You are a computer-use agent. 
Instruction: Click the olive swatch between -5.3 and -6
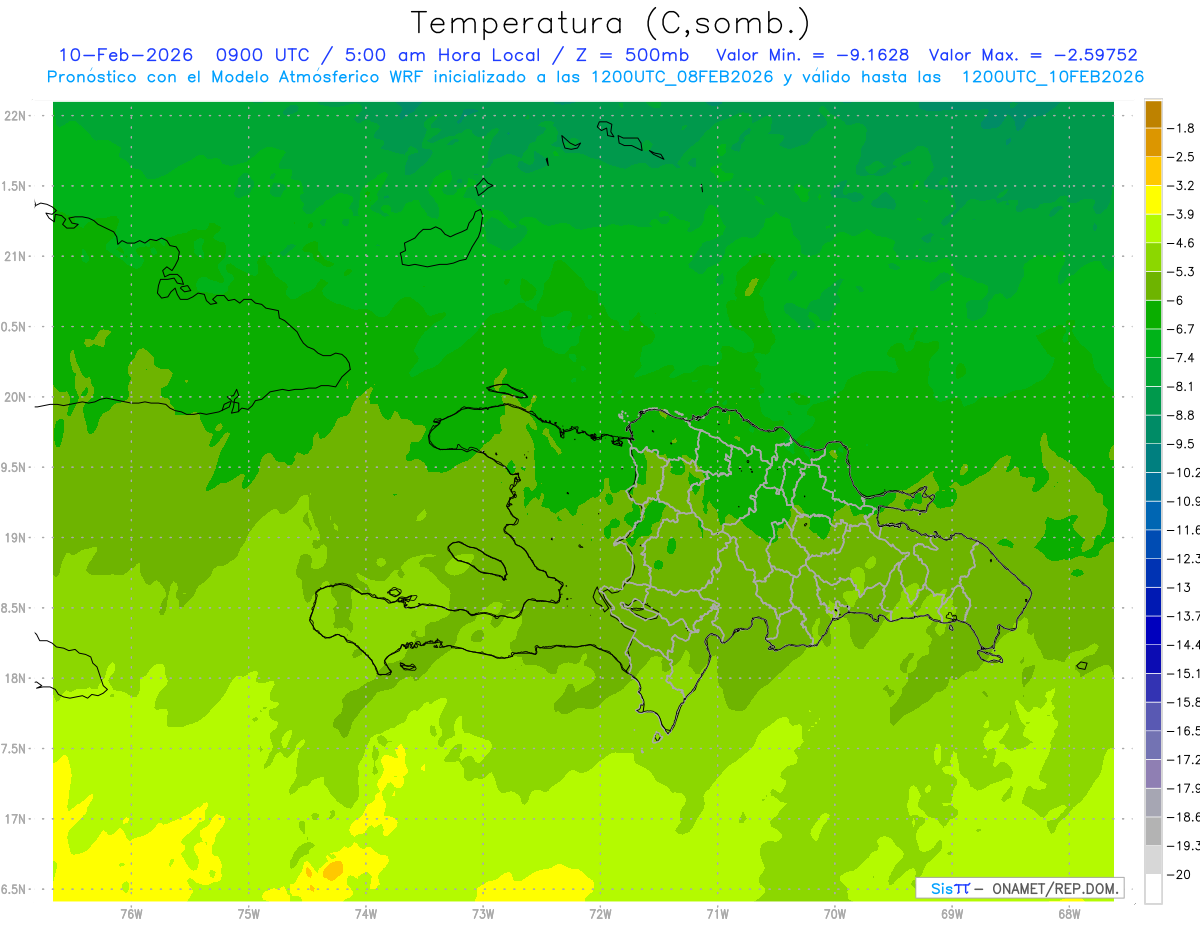[1153, 286]
